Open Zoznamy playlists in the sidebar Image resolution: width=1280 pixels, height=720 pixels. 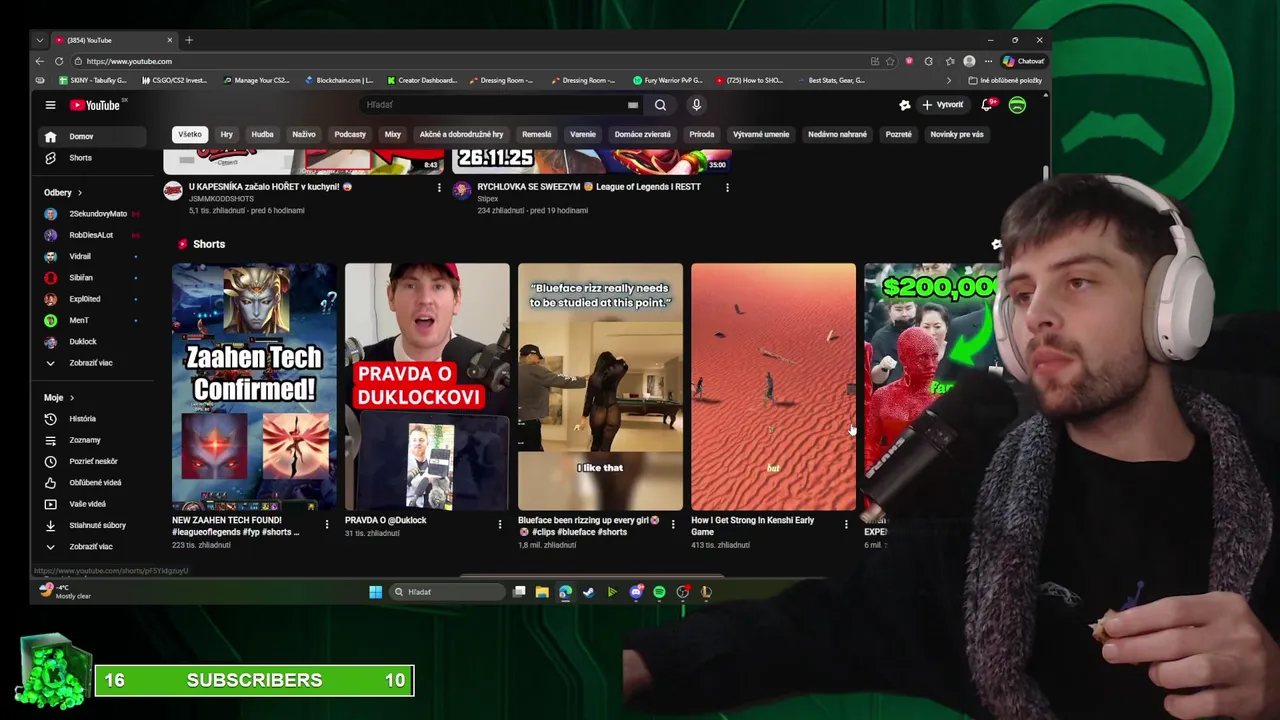[90, 440]
